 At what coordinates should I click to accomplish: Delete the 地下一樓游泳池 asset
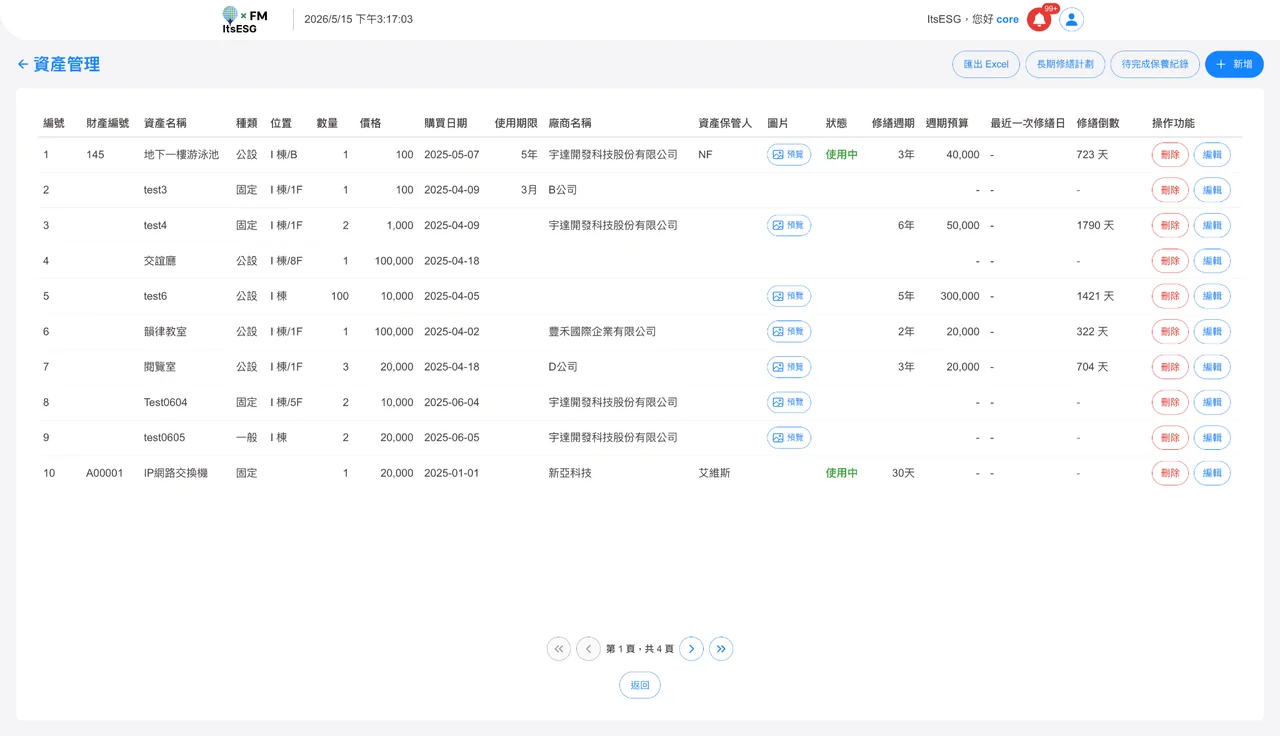click(1170, 155)
